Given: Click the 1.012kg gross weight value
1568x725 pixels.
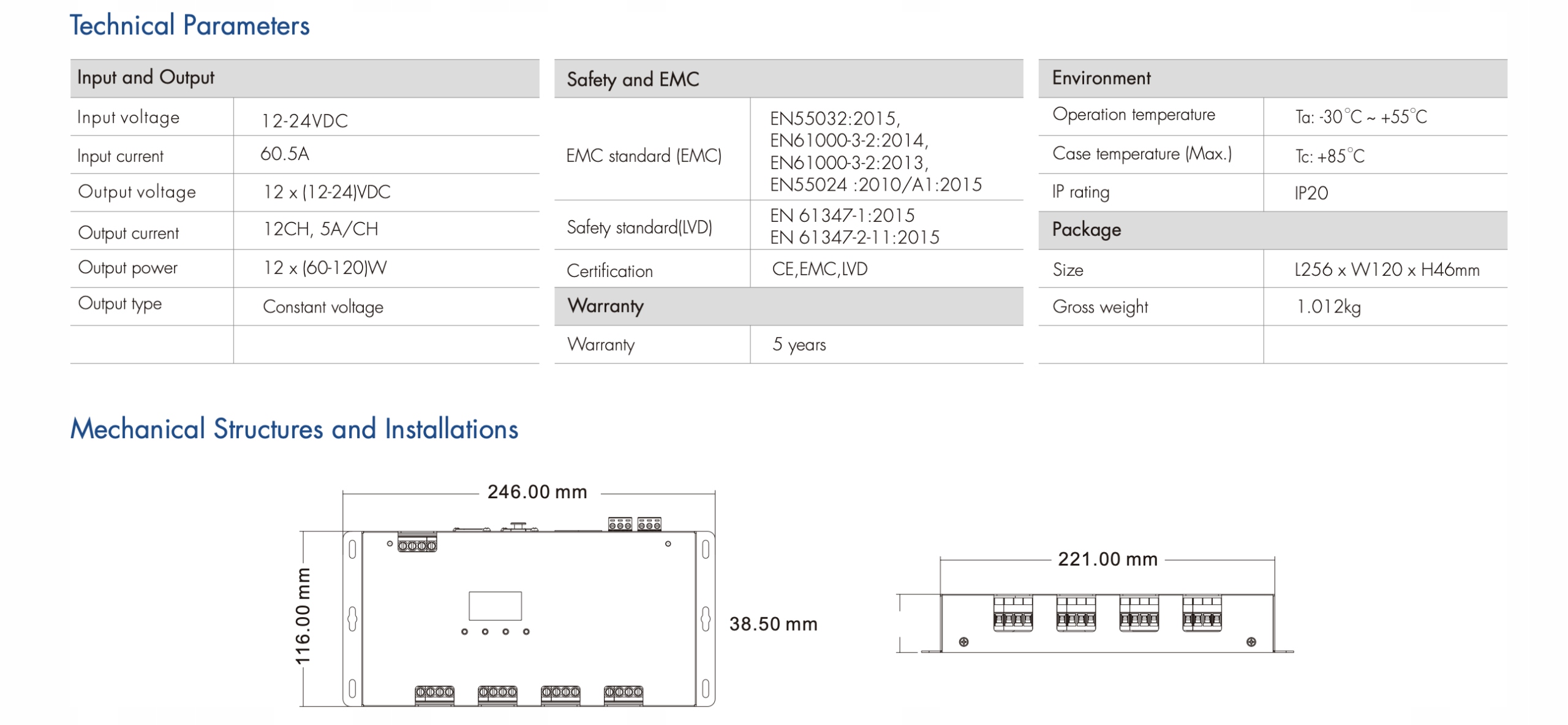Looking at the screenshot, I should (x=1329, y=306).
